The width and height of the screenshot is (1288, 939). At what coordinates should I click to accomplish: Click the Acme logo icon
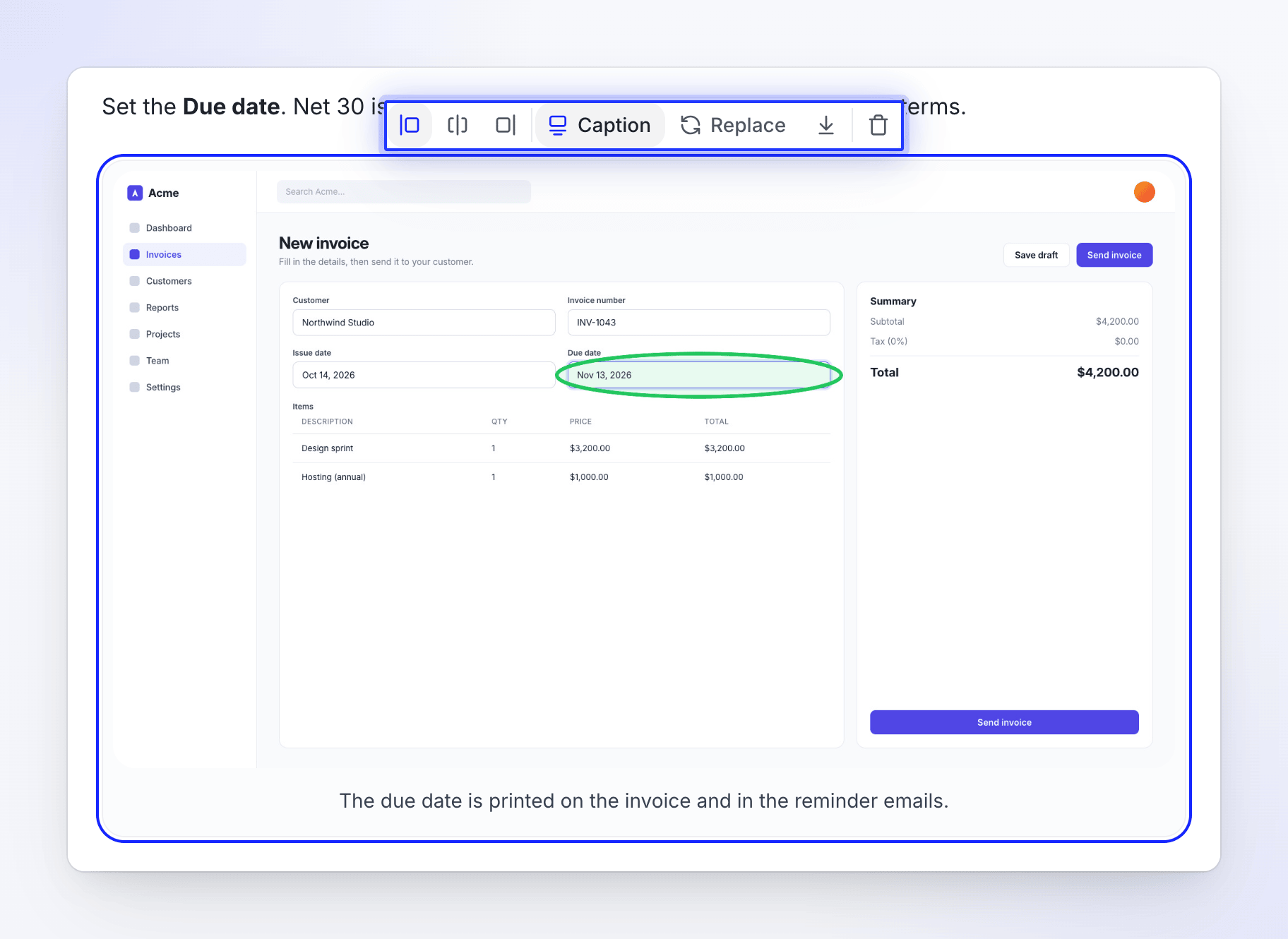(x=135, y=193)
